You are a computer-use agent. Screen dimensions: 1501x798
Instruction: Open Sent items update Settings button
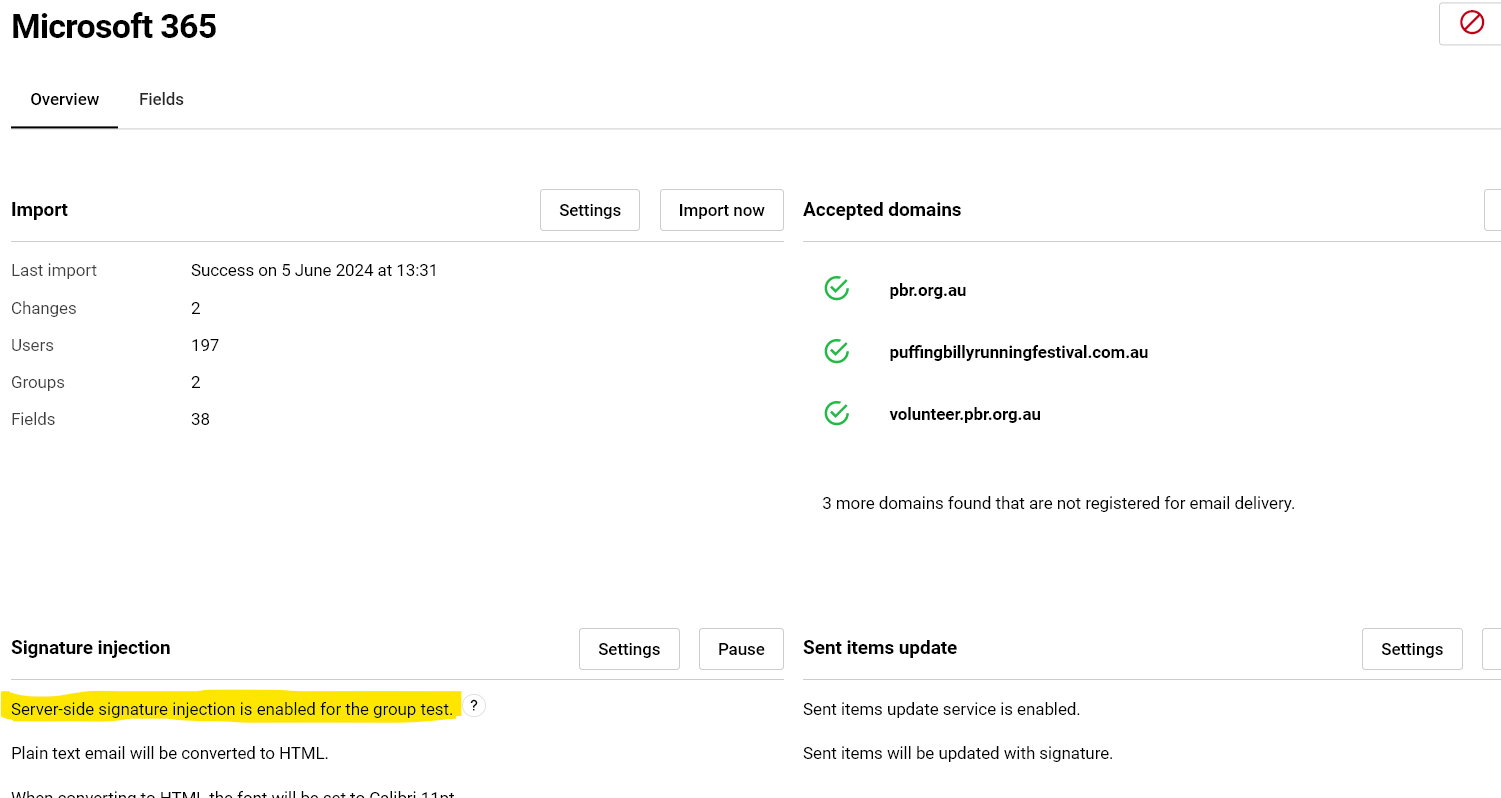[1412, 649]
